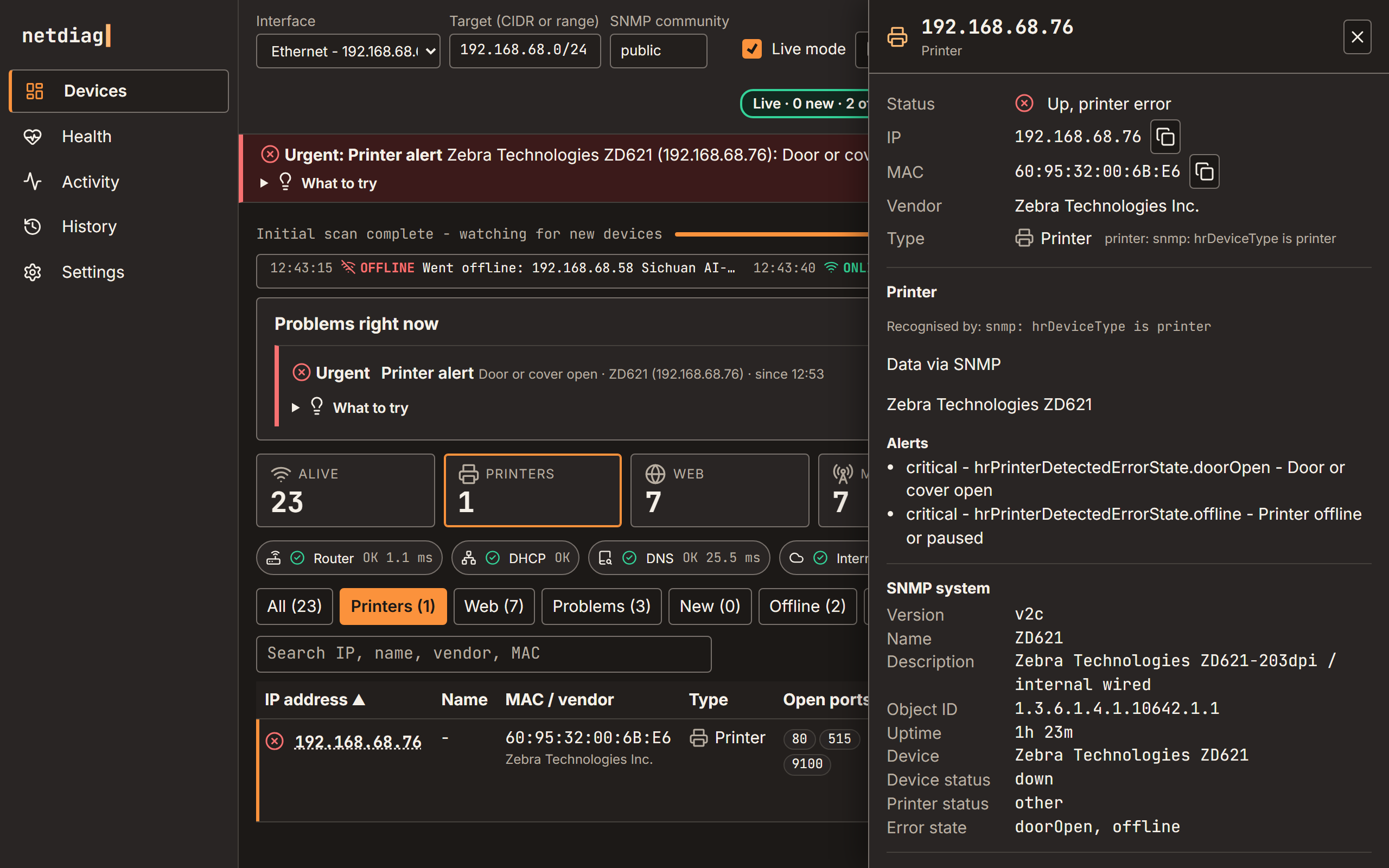Viewport: 1389px width, 868px height.
Task: Click the red error icon in the 192.168.68.76 row
Action: click(x=275, y=741)
